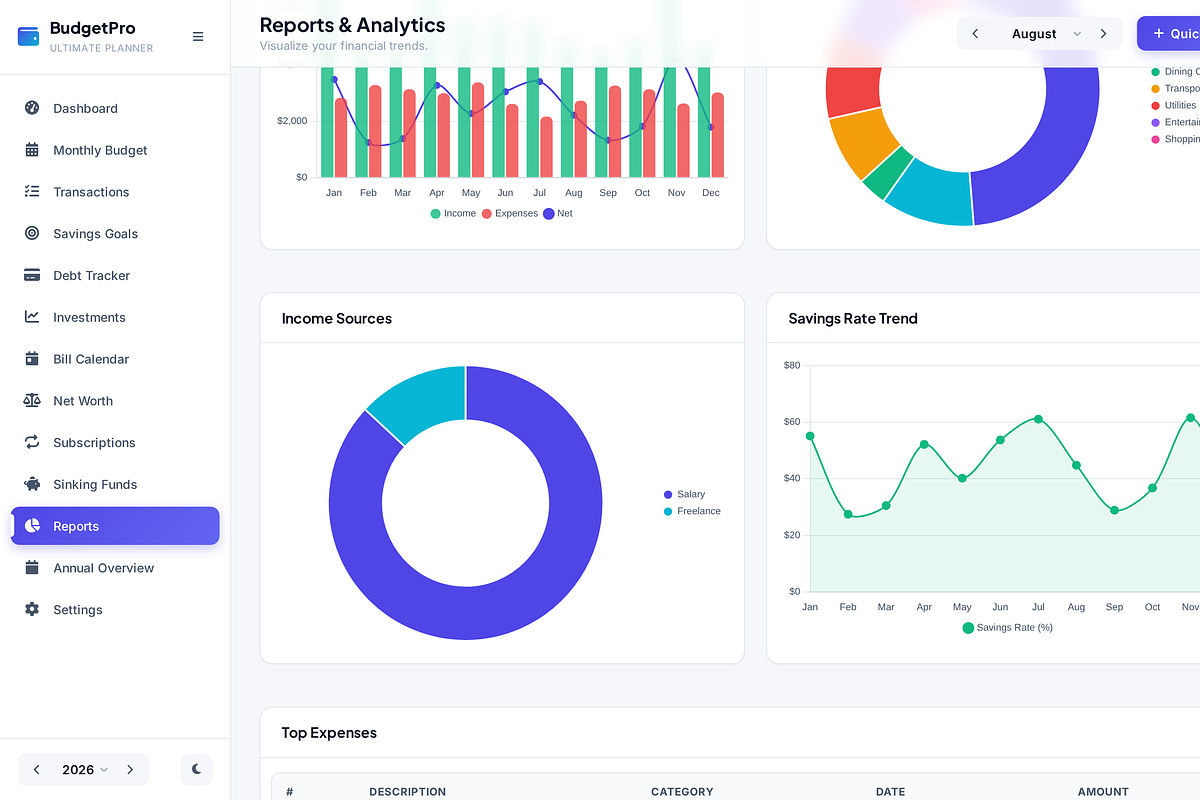Viewport: 1200px width, 800px height.
Task: Click the Debt Tracker card icon
Action: pyautogui.click(x=32, y=276)
